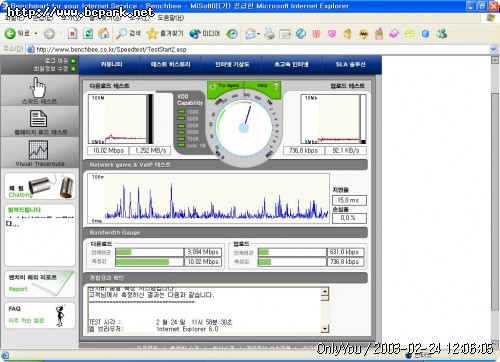Click the green square next to 회원정보 수정

coord(73,69)
